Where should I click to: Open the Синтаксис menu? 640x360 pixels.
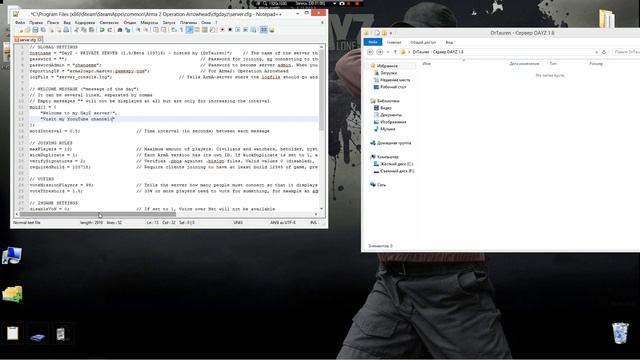pos(109,22)
